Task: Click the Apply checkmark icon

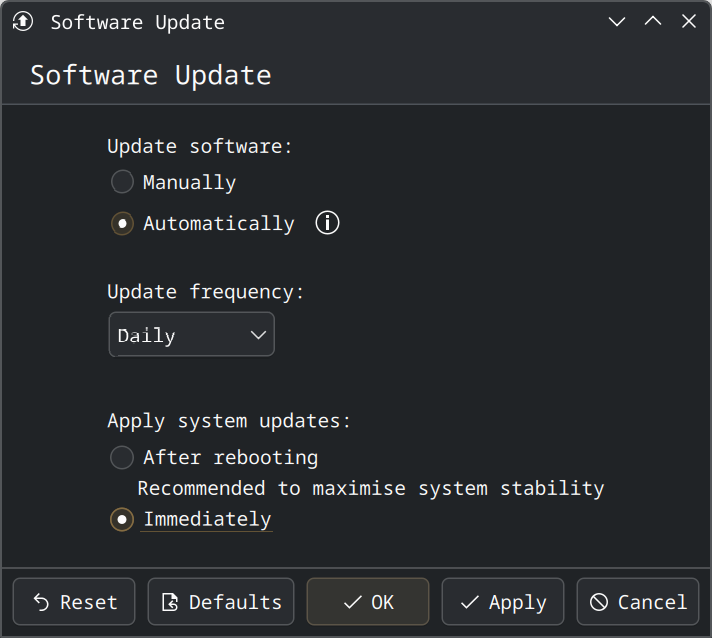Action: click(469, 602)
